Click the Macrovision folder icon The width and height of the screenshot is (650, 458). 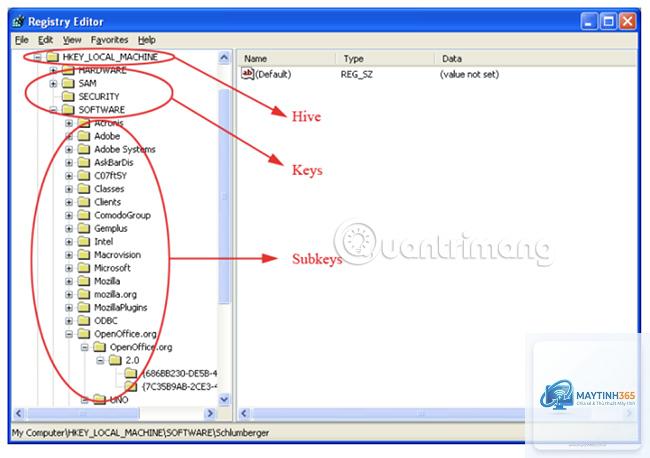point(84,254)
